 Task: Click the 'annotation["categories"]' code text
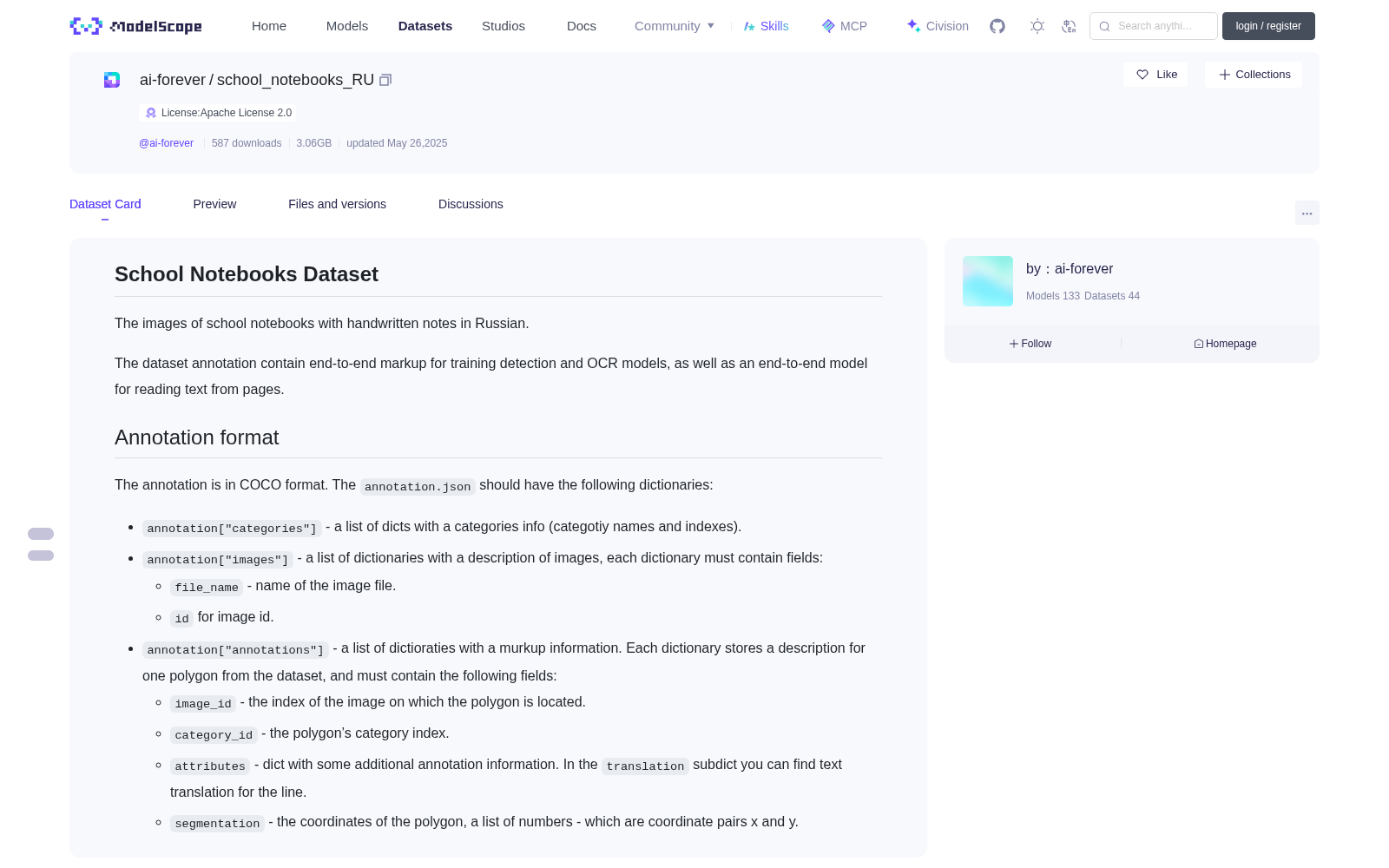232,528
